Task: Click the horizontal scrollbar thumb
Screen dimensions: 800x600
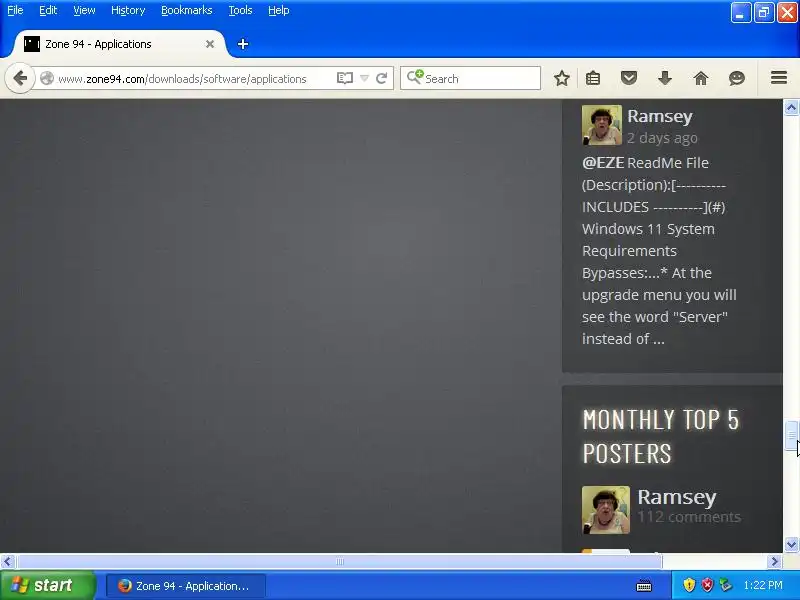Action: (x=340, y=562)
